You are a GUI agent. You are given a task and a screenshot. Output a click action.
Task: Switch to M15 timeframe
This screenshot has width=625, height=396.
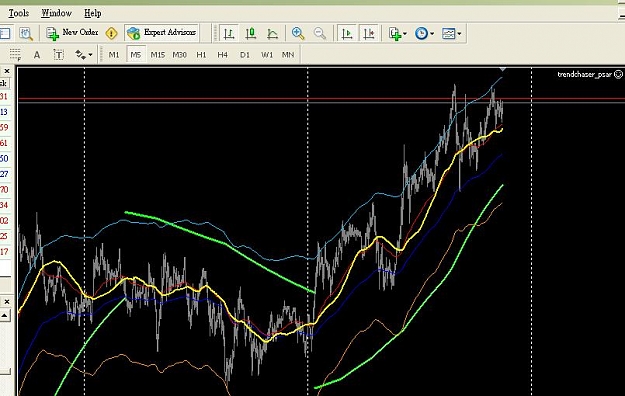(x=158, y=55)
